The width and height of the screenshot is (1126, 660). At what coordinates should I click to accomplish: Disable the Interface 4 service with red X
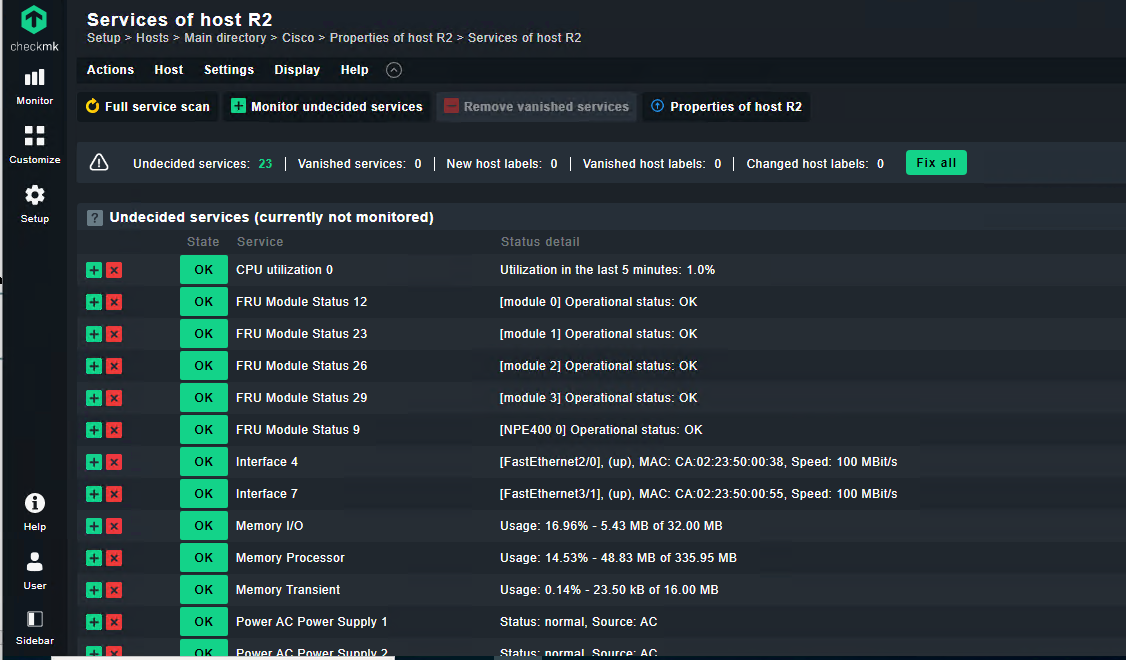[x=114, y=462]
